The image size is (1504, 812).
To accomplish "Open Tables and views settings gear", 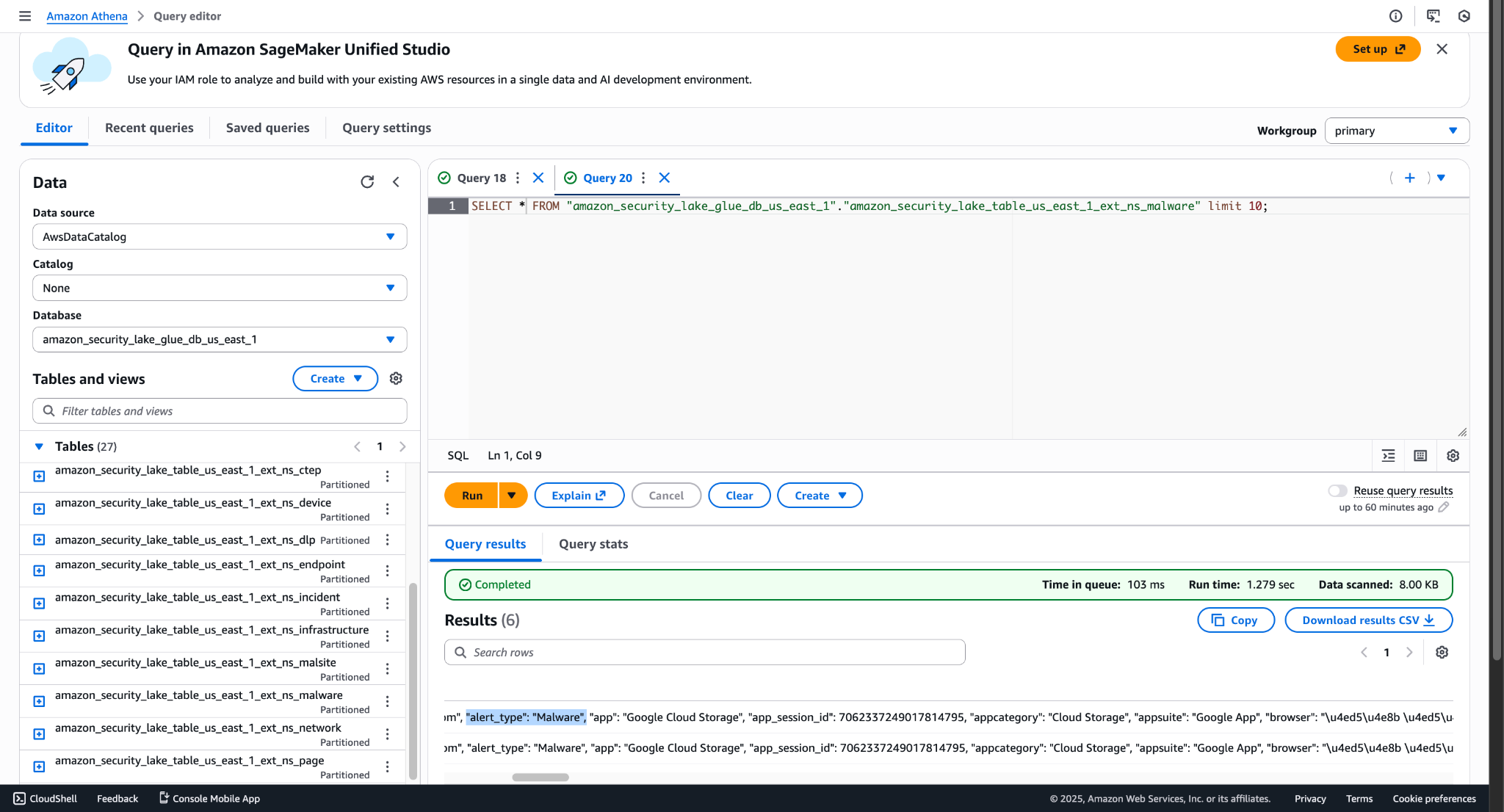I will click(x=396, y=378).
